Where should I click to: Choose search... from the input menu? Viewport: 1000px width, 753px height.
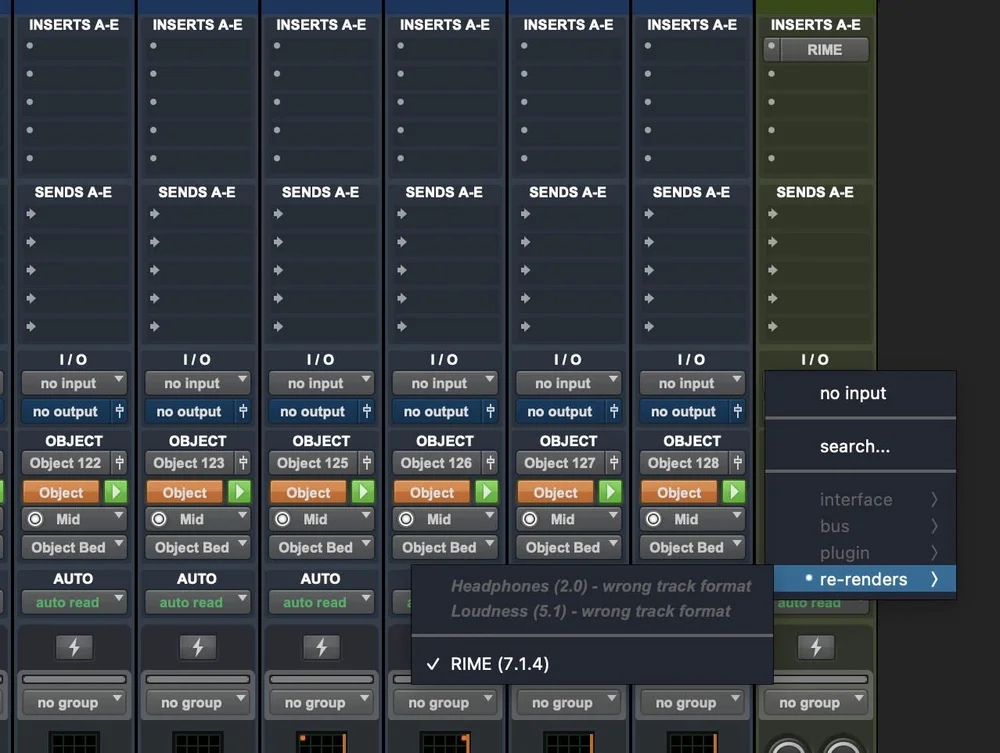click(x=858, y=445)
